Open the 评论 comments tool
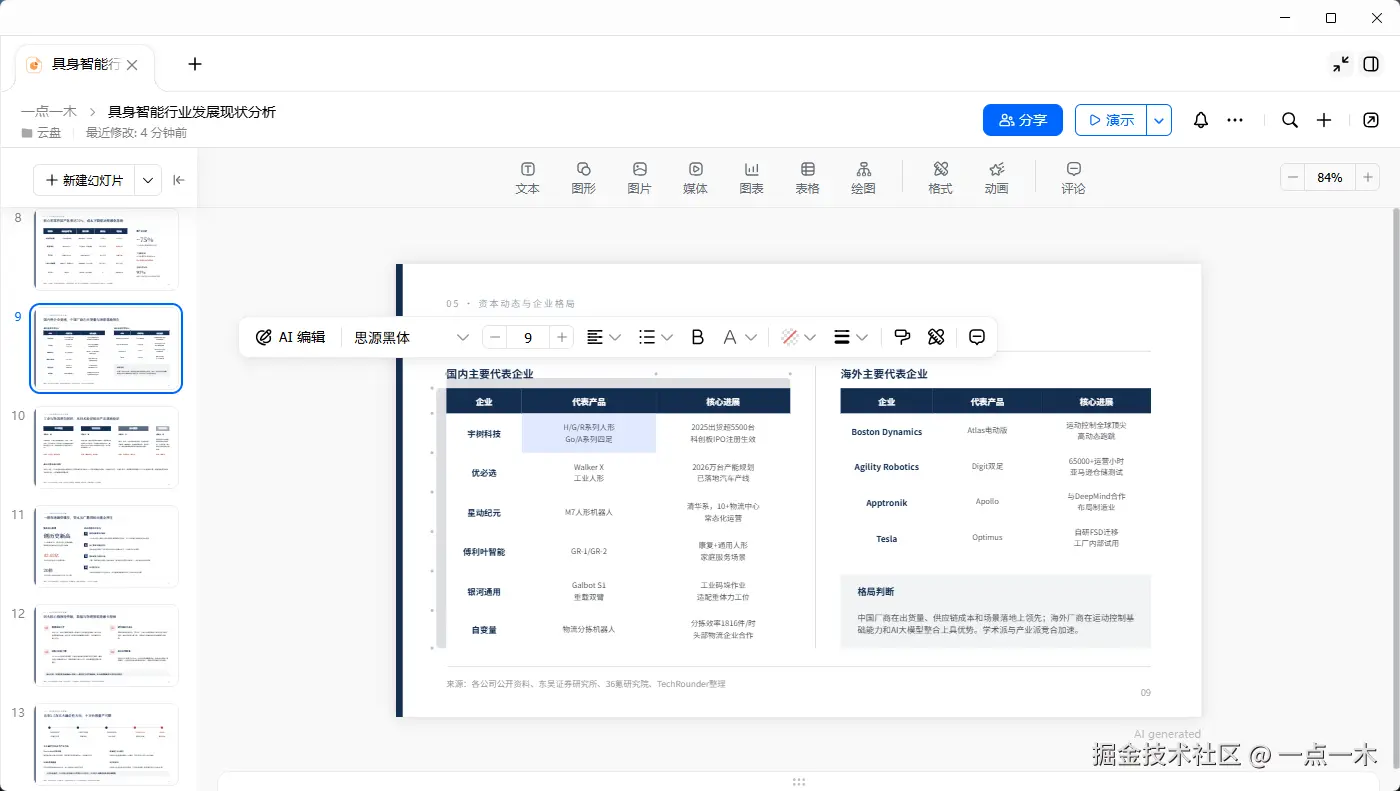This screenshot has width=1400, height=791. point(1073,178)
